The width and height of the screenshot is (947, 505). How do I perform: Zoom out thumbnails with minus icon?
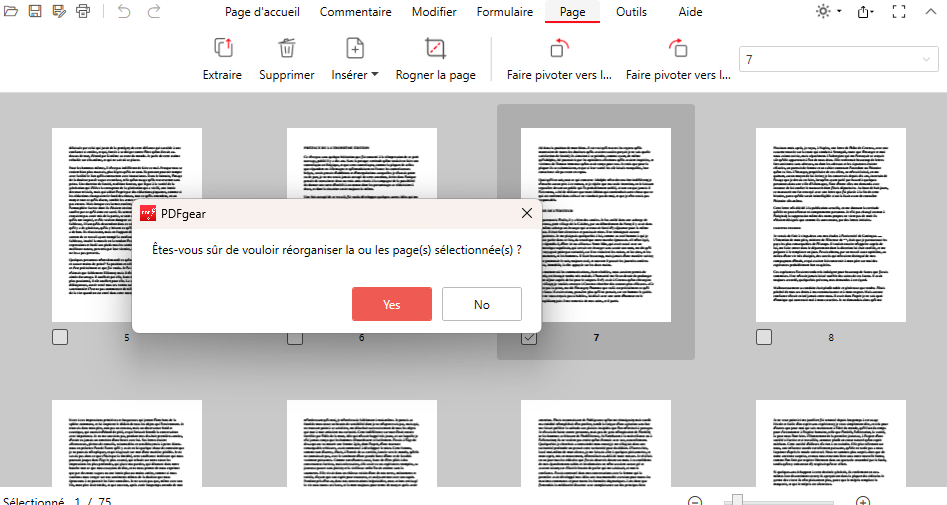click(x=695, y=501)
